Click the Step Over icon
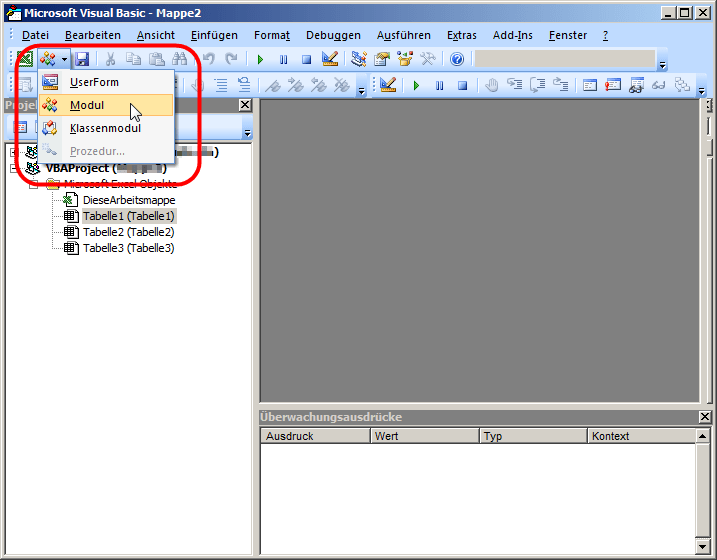 pos(538,85)
